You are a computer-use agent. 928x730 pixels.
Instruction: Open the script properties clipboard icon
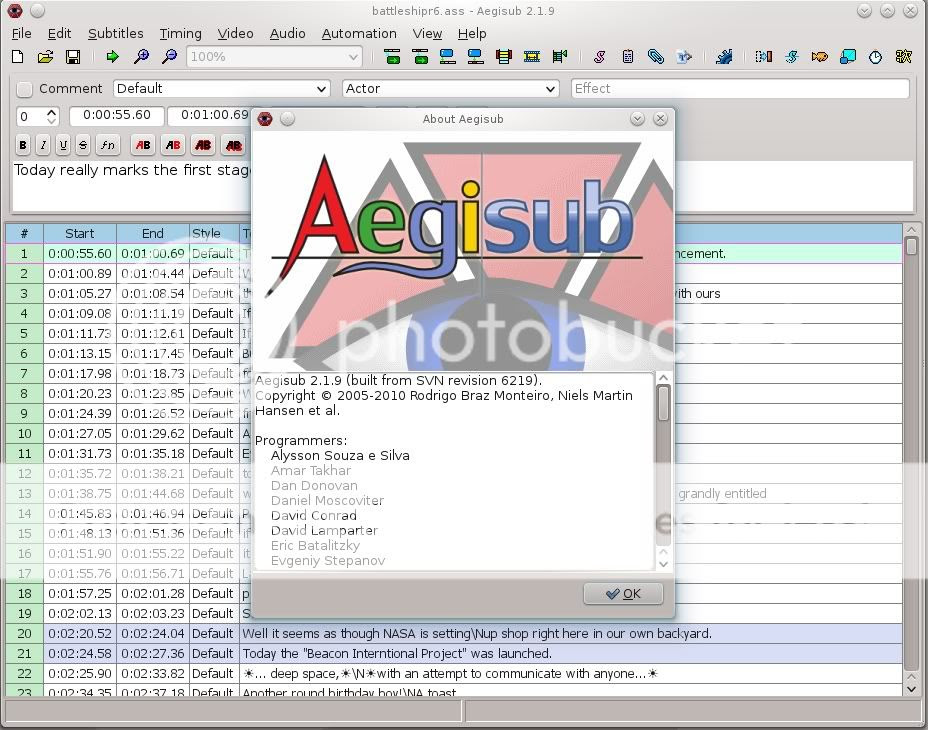[x=628, y=57]
